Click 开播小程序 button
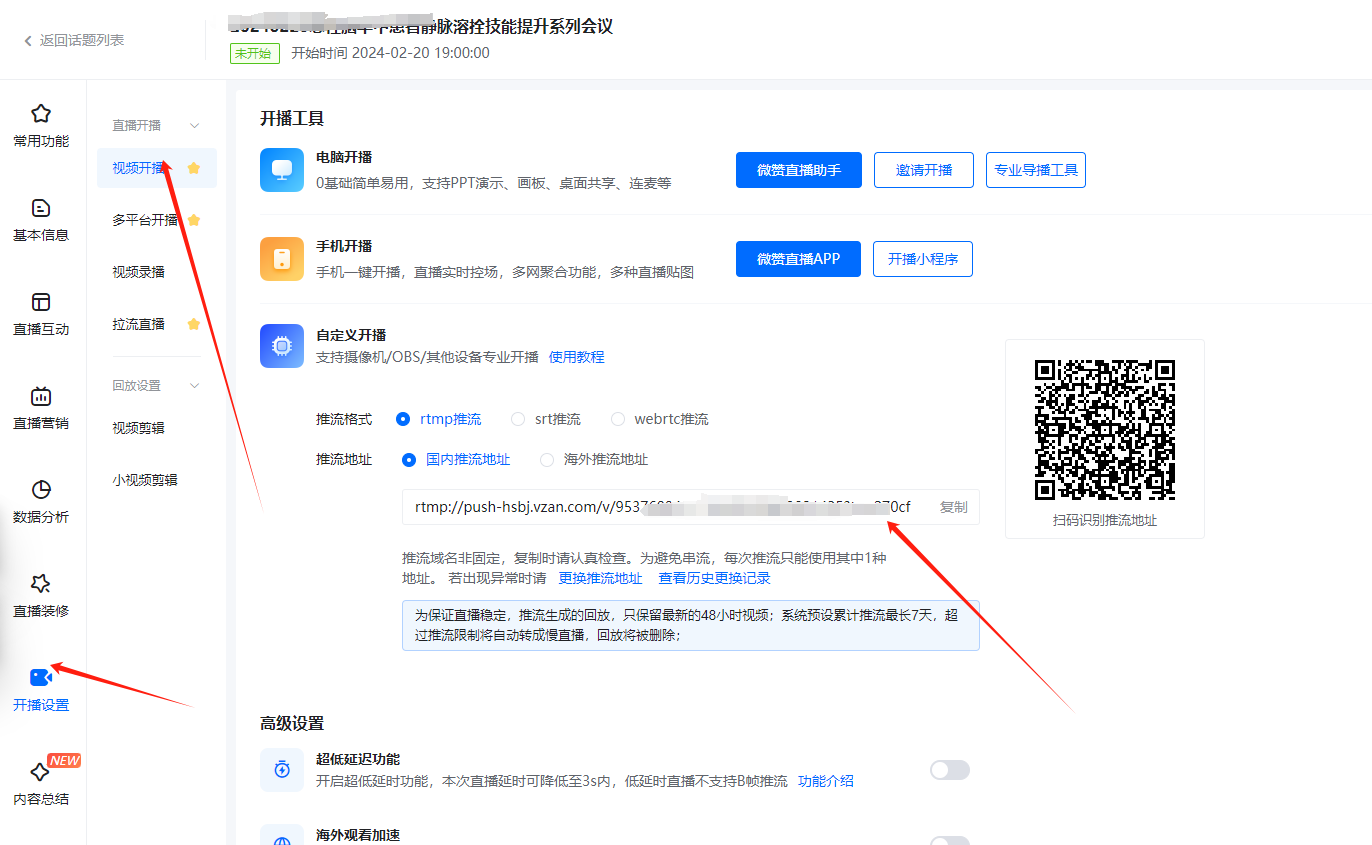 click(x=923, y=259)
